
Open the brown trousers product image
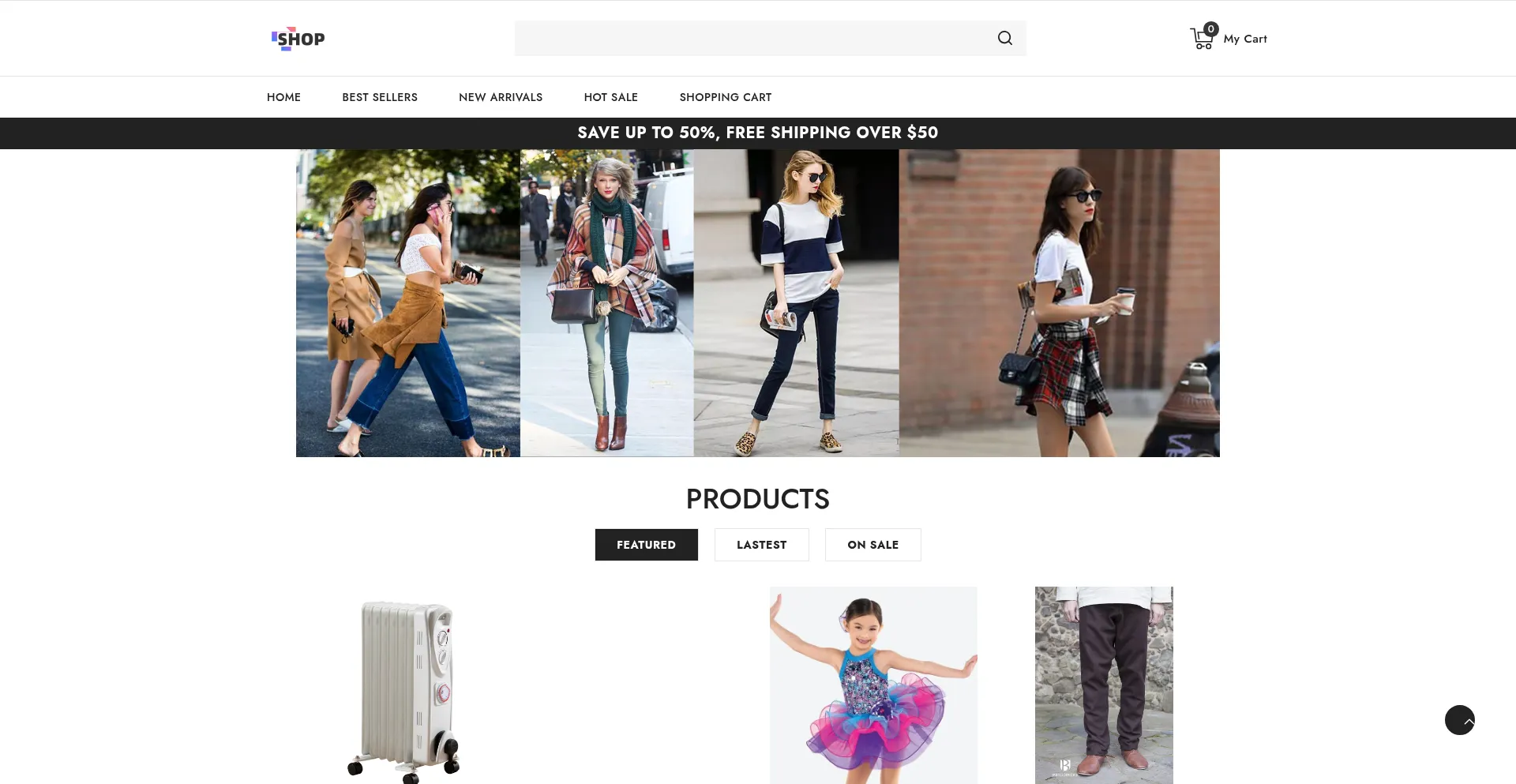(x=1103, y=685)
